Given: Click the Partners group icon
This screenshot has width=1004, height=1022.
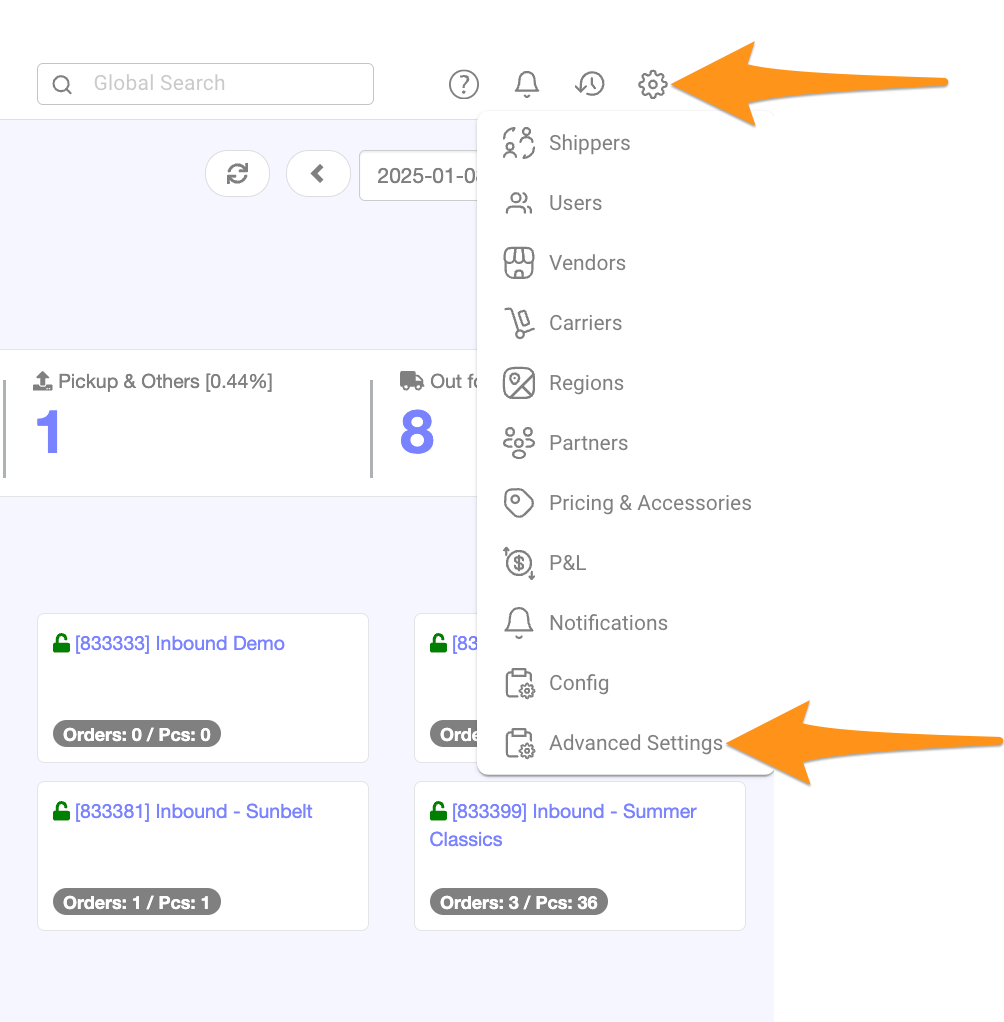Looking at the screenshot, I should [x=519, y=443].
